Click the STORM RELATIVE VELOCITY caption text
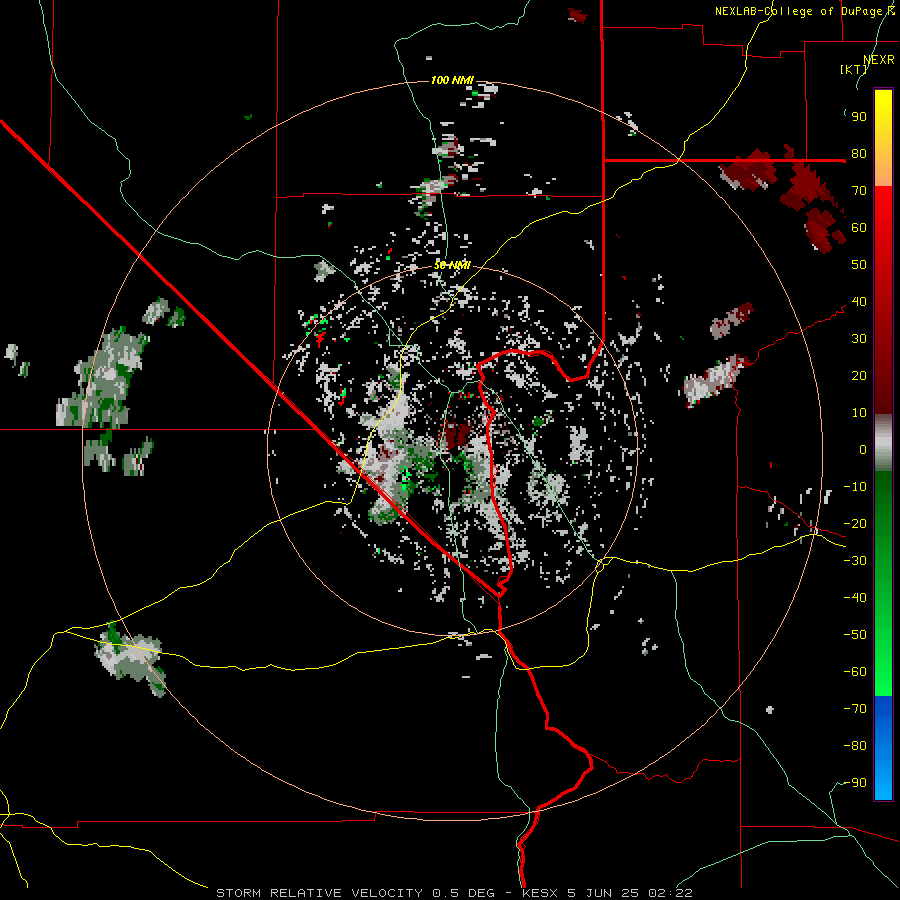Screen dimensions: 900x900 (x=320, y=893)
